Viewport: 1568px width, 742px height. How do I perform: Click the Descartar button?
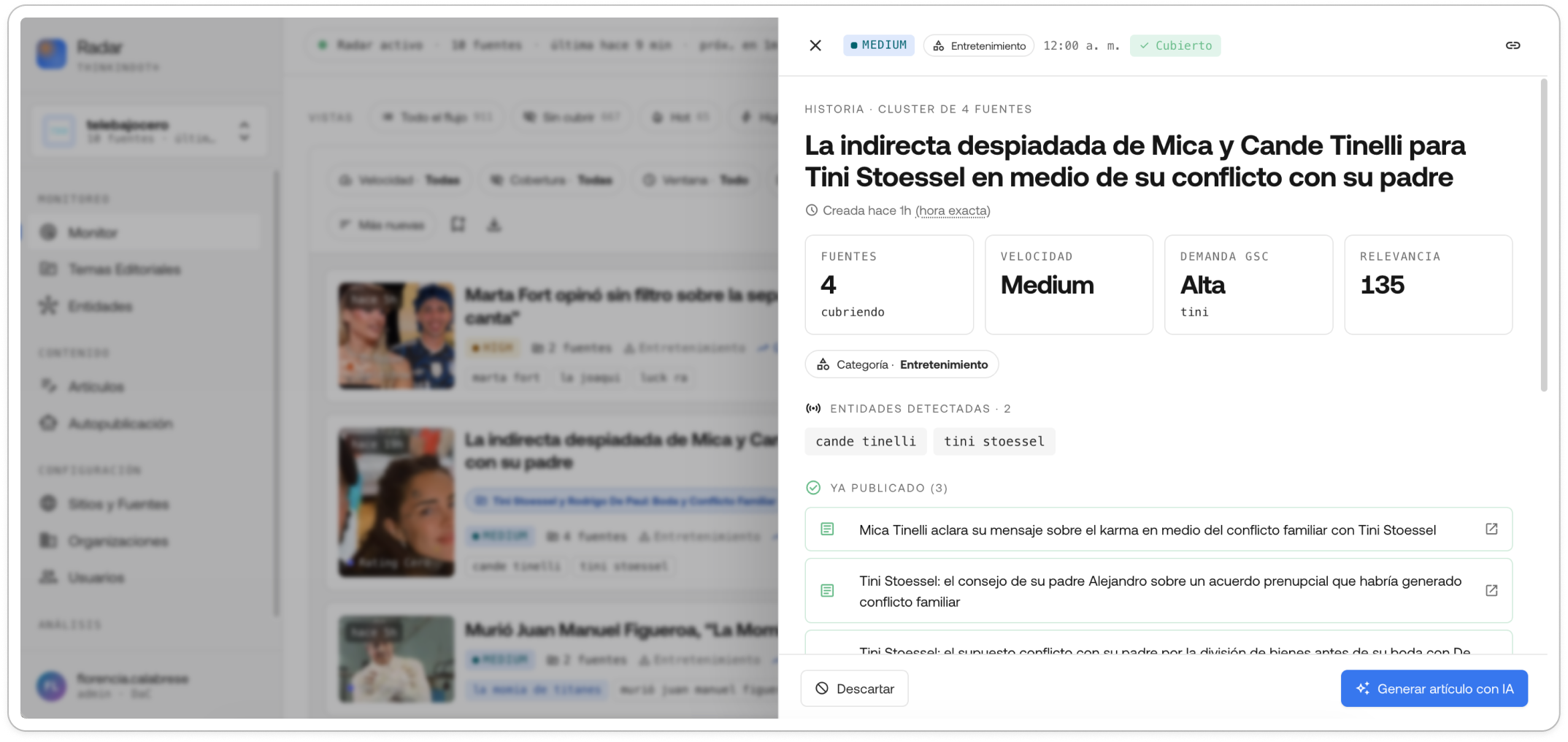click(854, 688)
